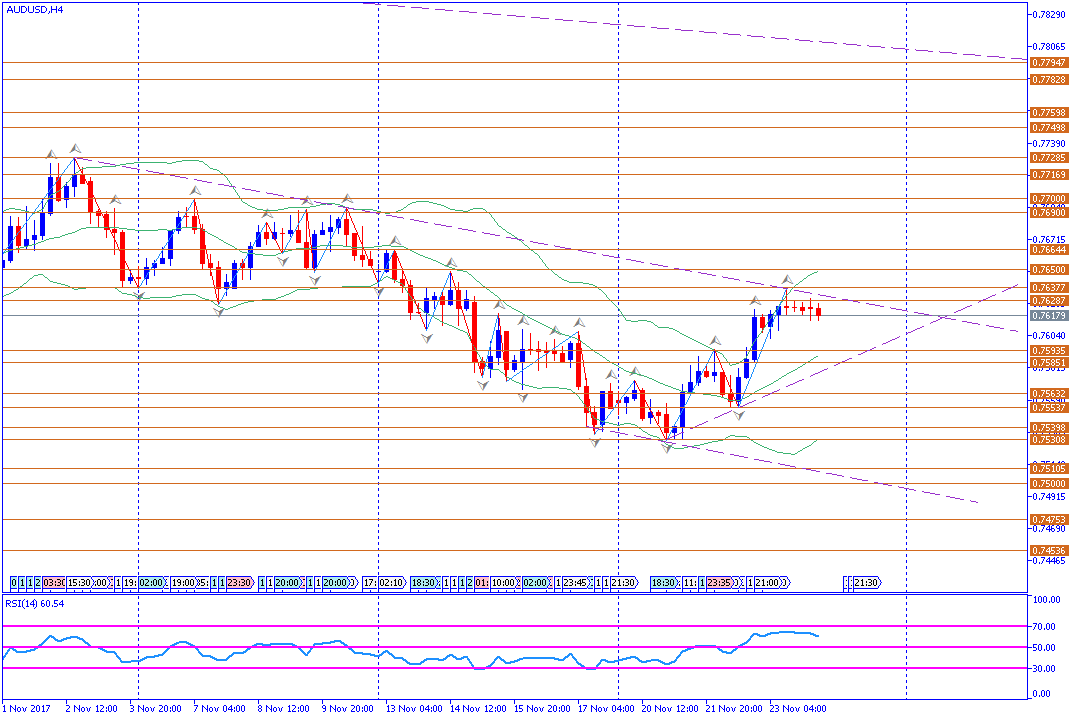1080x720 pixels.
Task: Click the 0.77828 level label
Action: click(1049, 80)
